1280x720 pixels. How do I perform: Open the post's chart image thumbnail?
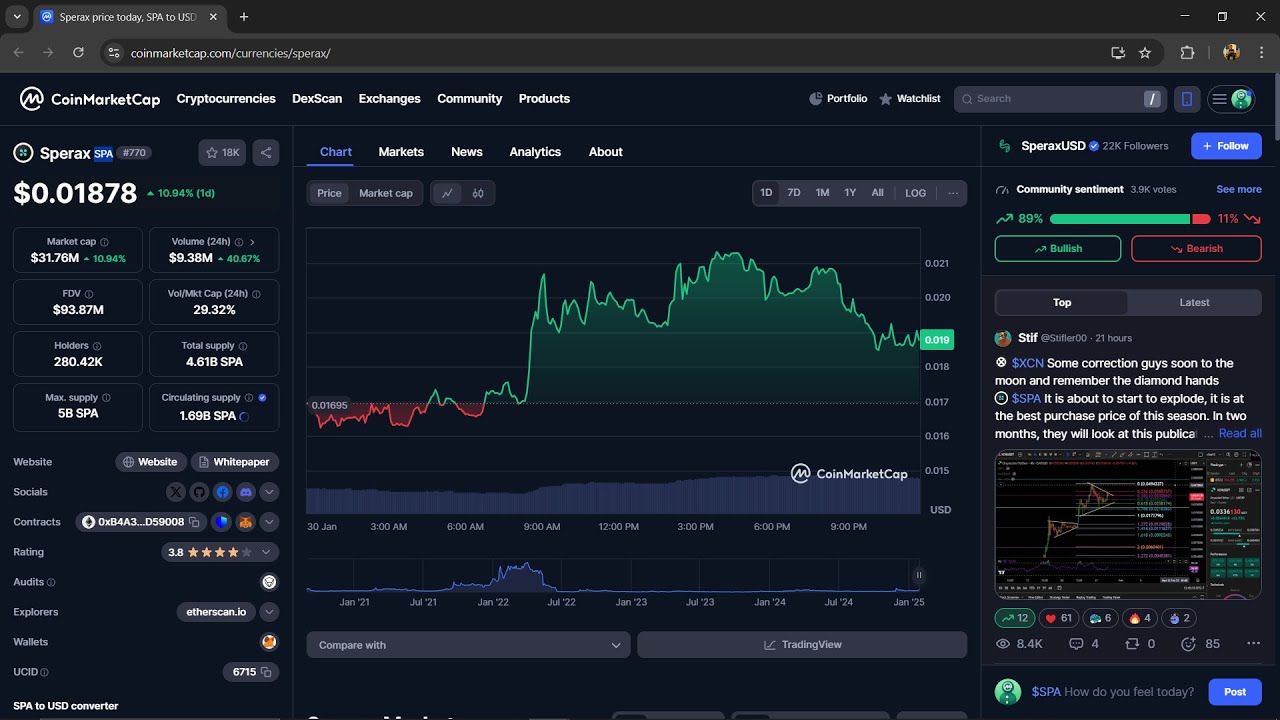pyautogui.click(x=1128, y=525)
